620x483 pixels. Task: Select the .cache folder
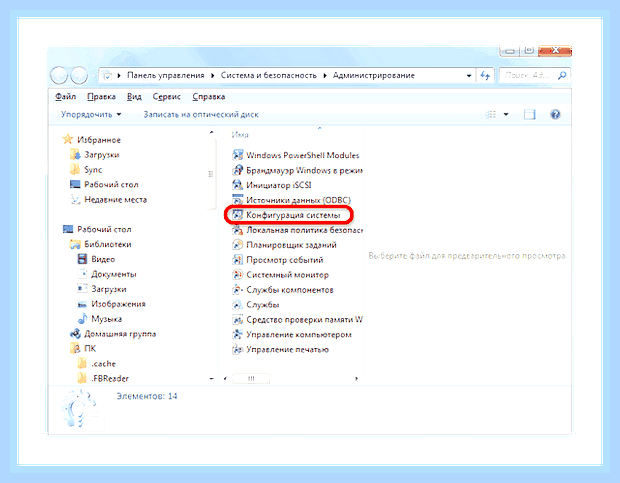tap(104, 364)
